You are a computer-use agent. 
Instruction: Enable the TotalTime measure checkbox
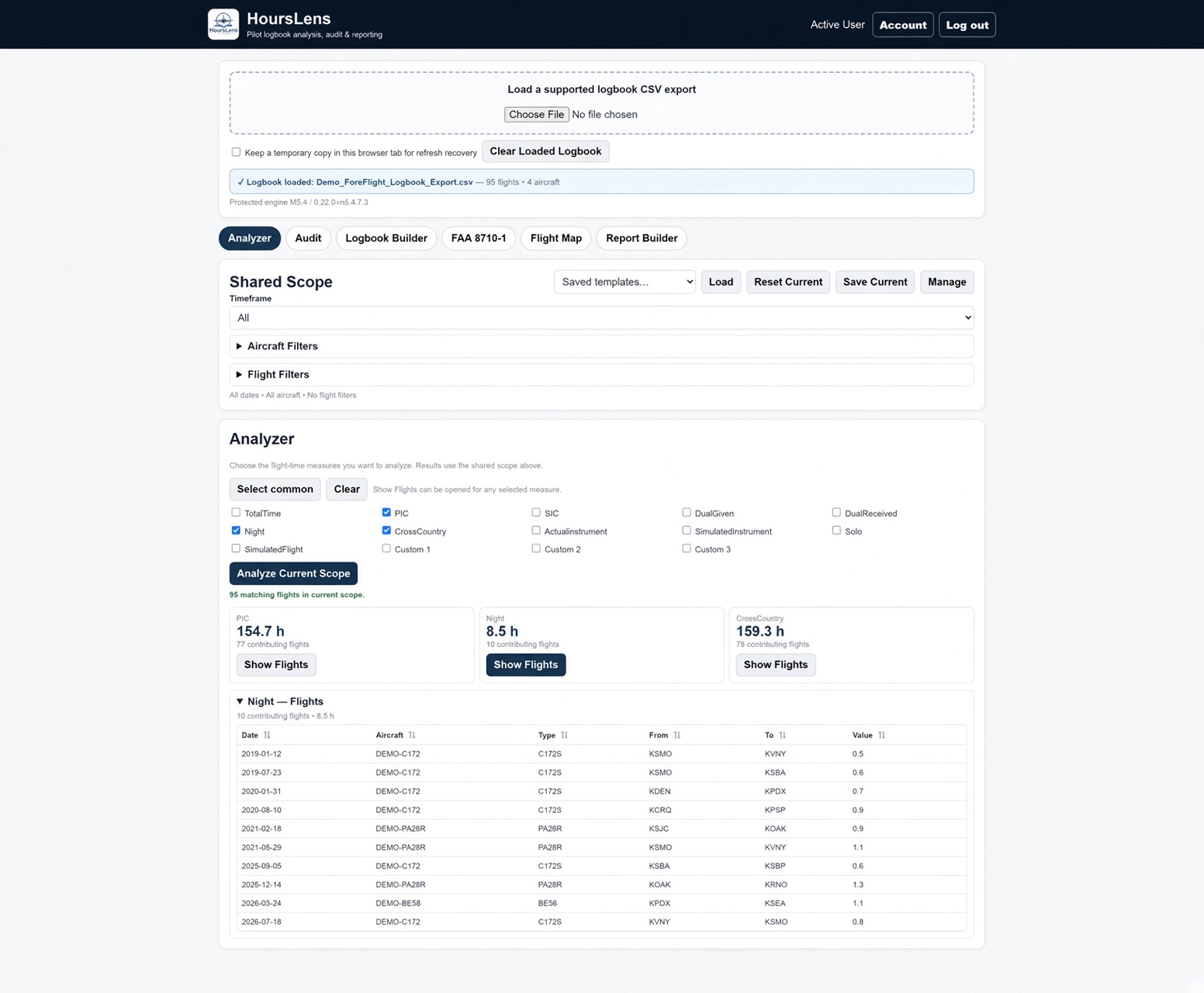[236, 513]
